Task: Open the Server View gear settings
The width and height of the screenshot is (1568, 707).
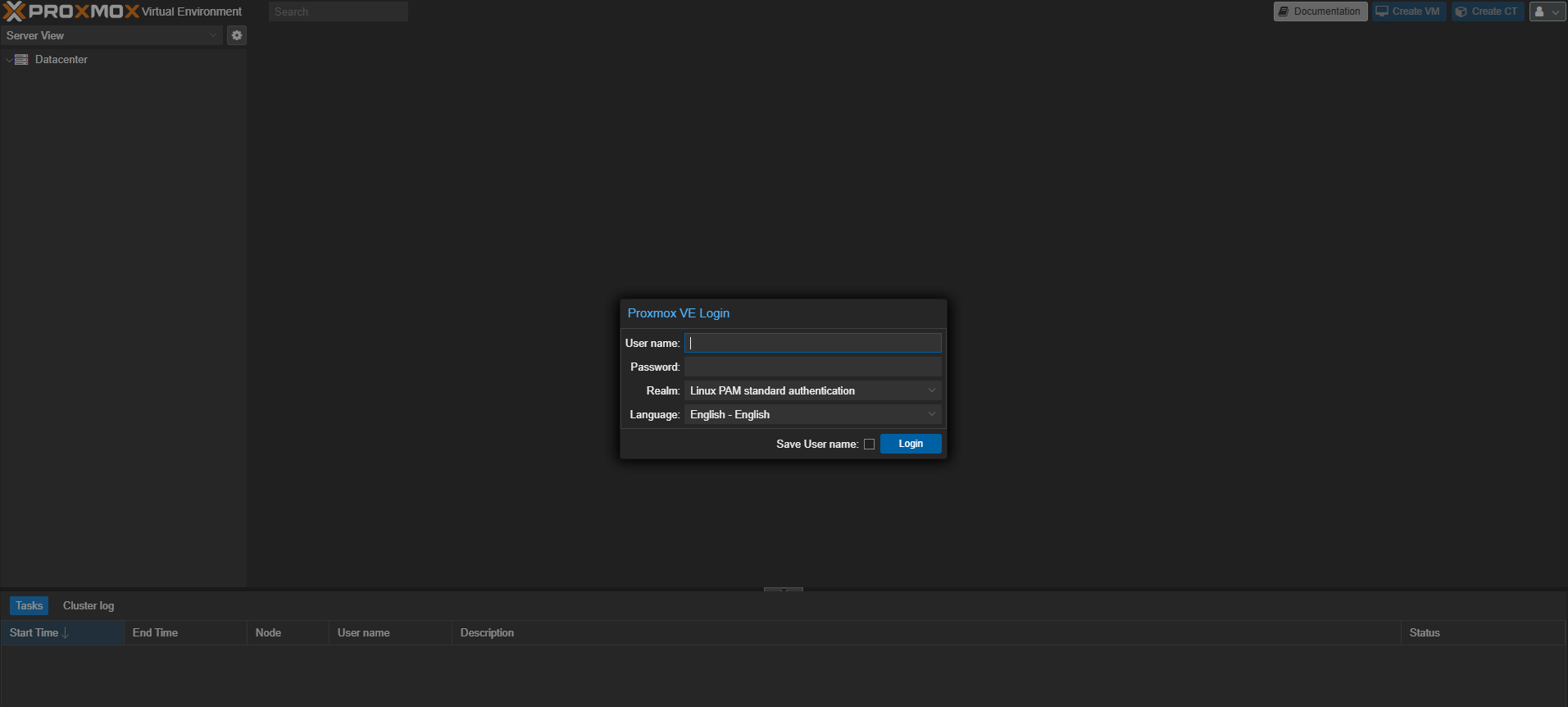Action: [x=237, y=35]
